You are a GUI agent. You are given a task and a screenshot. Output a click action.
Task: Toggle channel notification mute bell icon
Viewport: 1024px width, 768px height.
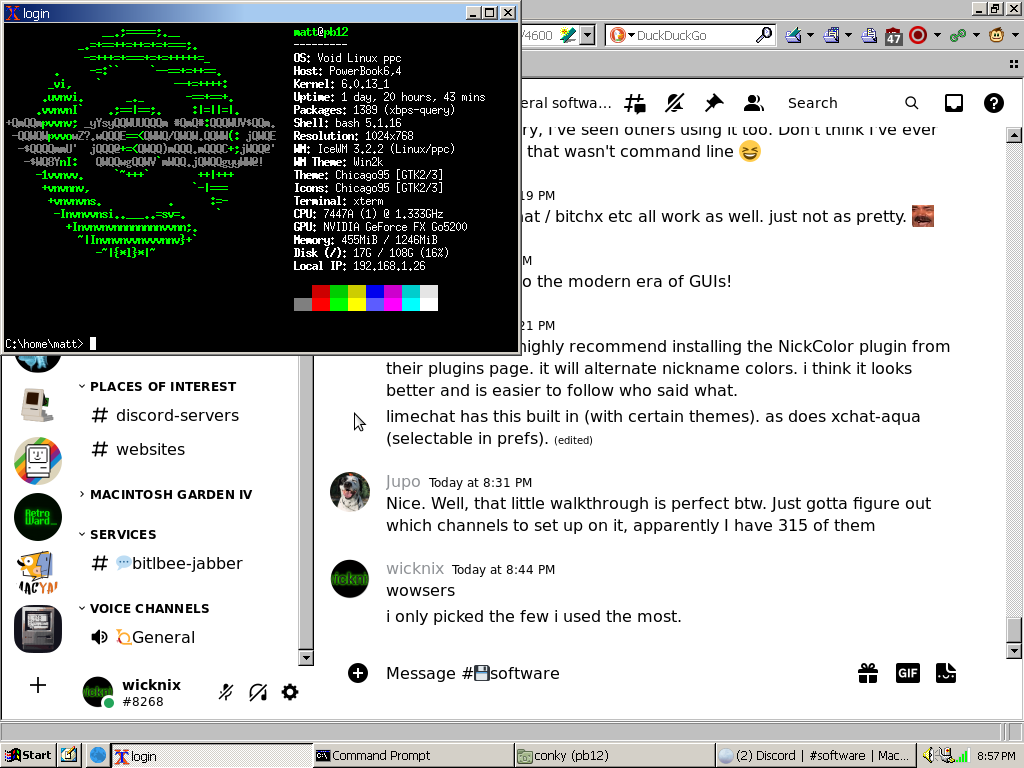tap(675, 103)
